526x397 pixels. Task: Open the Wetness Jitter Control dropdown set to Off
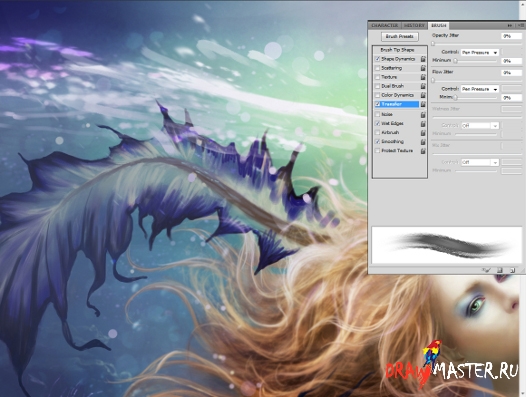pyautogui.click(x=480, y=126)
